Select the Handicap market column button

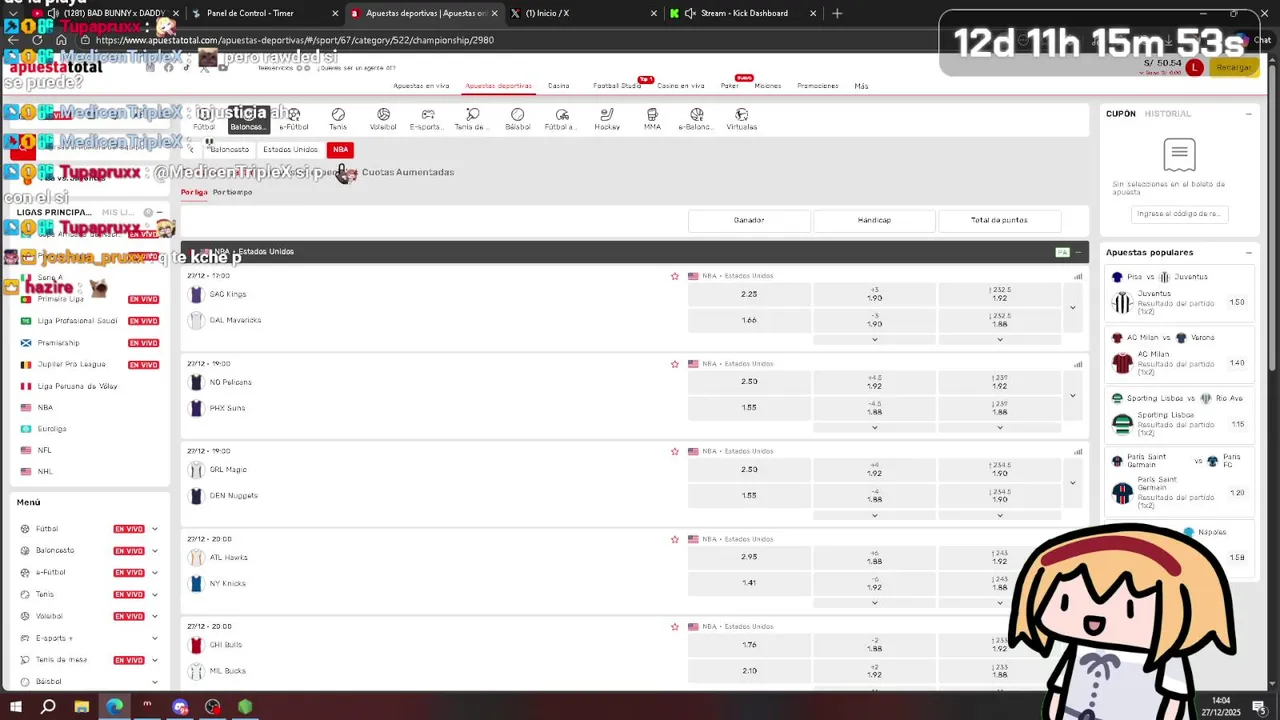[x=874, y=220]
